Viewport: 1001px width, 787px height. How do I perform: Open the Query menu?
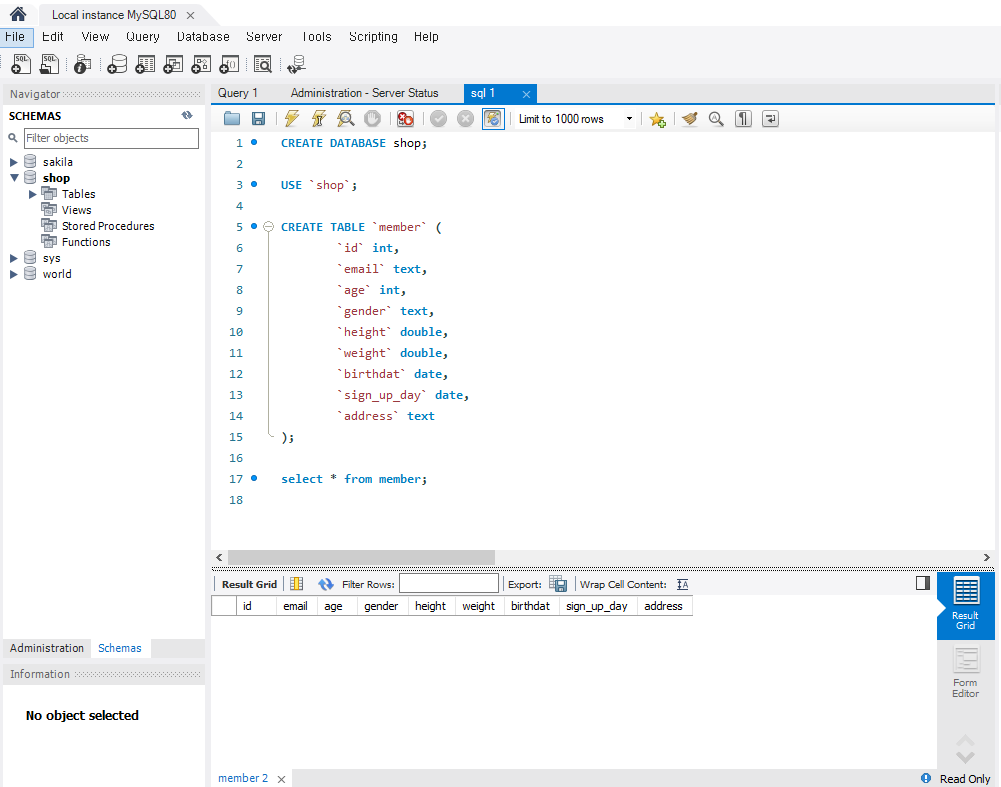pos(142,36)
